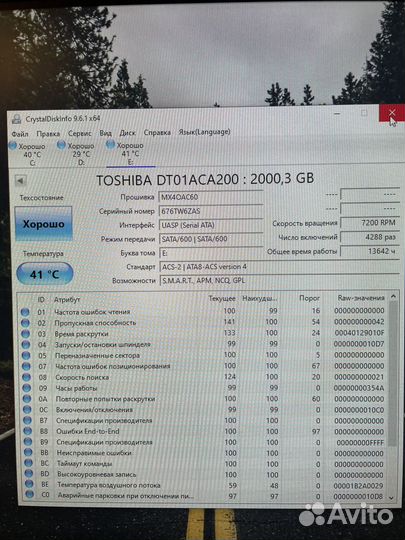Viewport: 405px width, 540px height.
Task: Click status icon of attribute 01 row
Action: click(x=25, y=312)
